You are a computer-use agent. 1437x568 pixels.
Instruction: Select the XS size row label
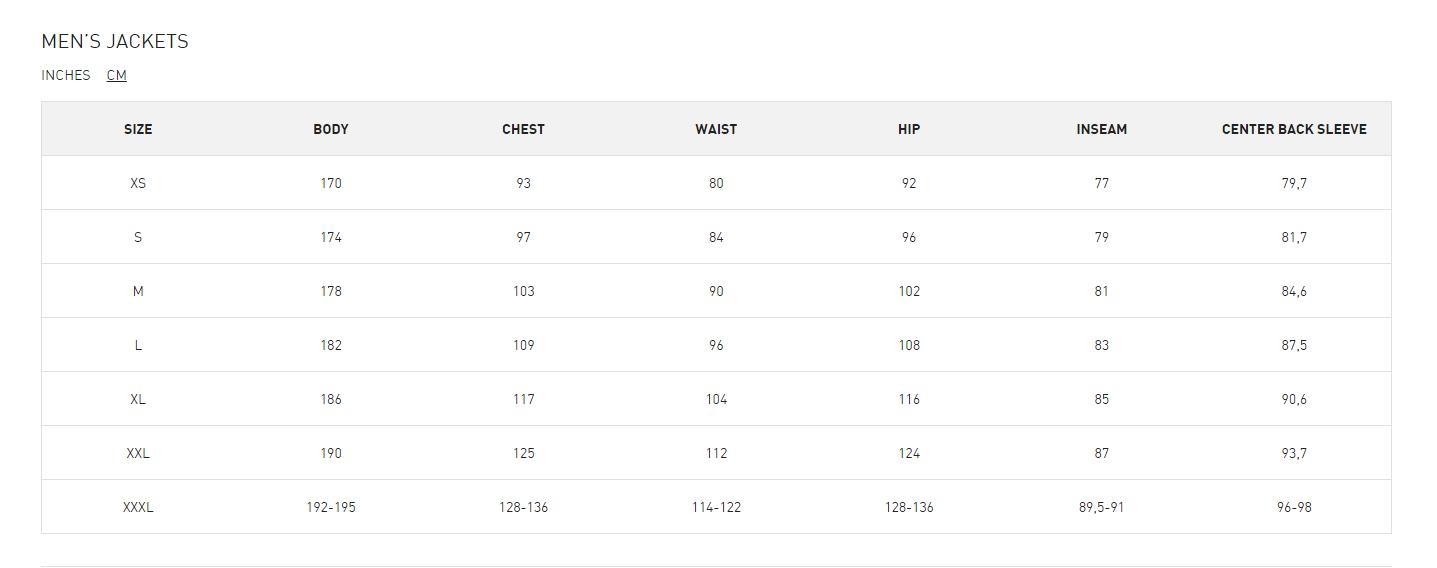point(138,183)
